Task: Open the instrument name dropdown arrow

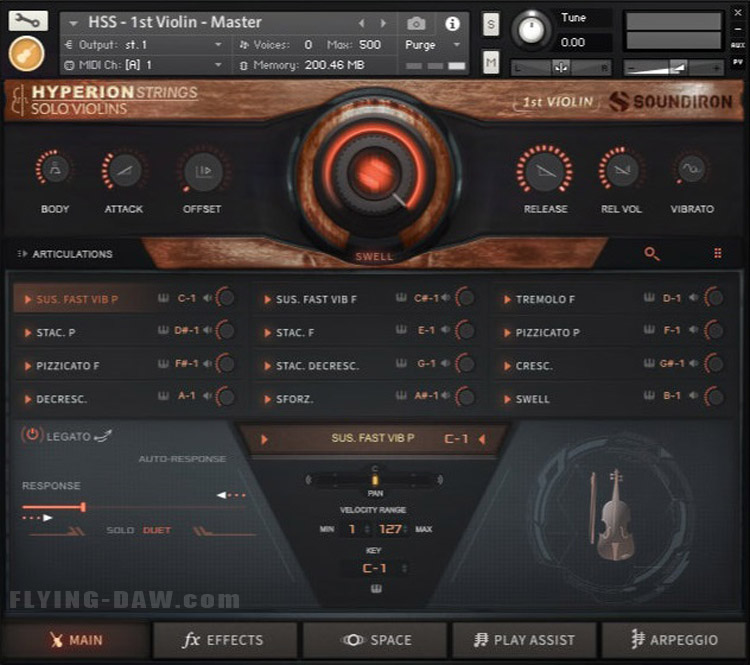Action: click(x=73, y=23)
